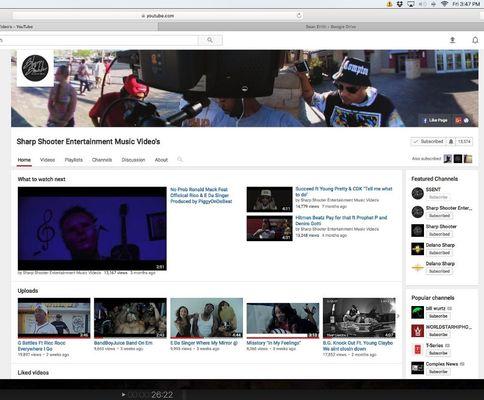This screenshot has width=484, height=400.
Task: Open Misstory In My Feelings title
Action: 274,343
